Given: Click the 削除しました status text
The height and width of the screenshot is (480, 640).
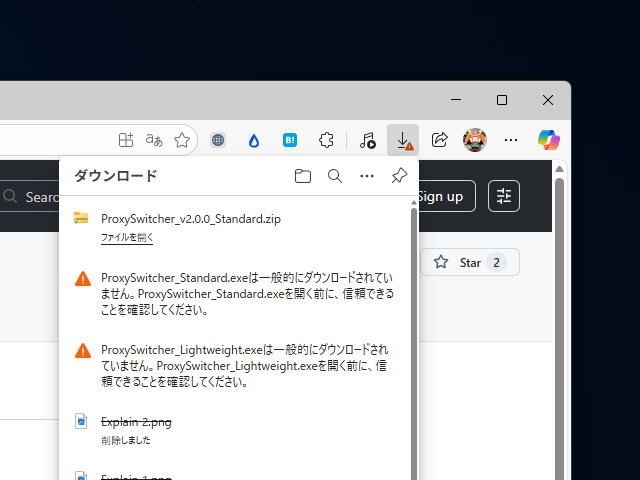Looking at the screenshot, I should pos(126,440).
